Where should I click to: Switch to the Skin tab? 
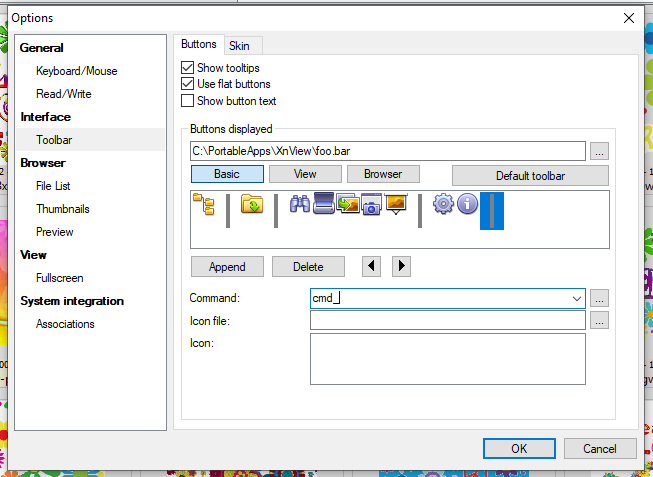tap(239, 46)
